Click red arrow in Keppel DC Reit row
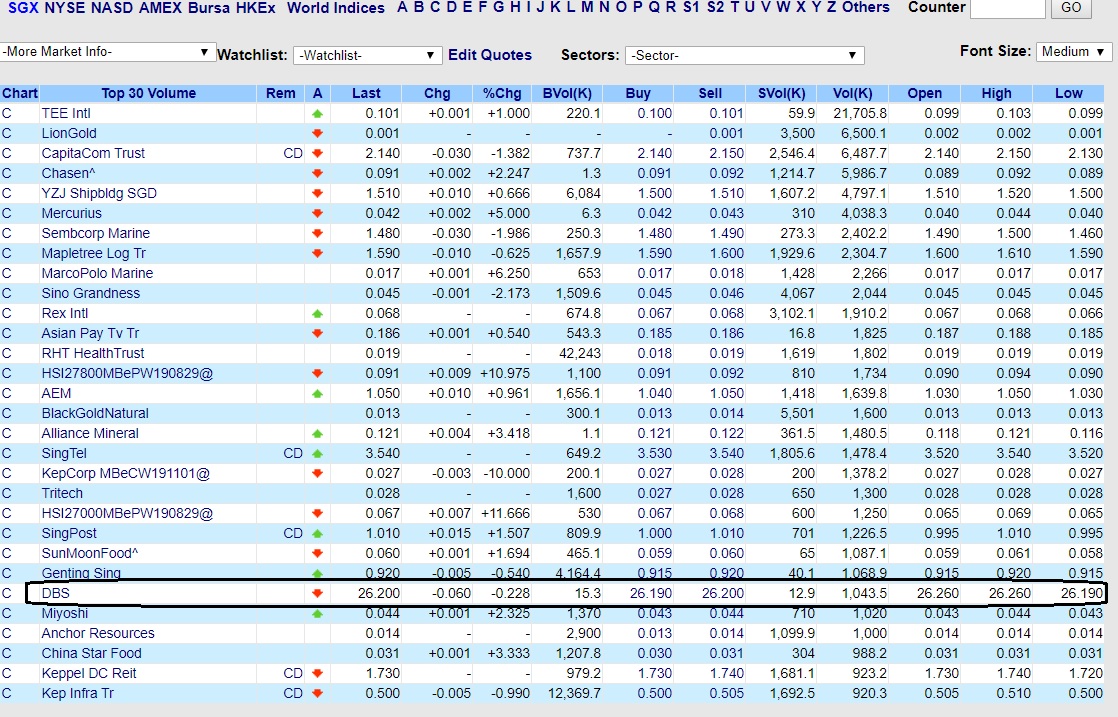 tap(317, 673)
